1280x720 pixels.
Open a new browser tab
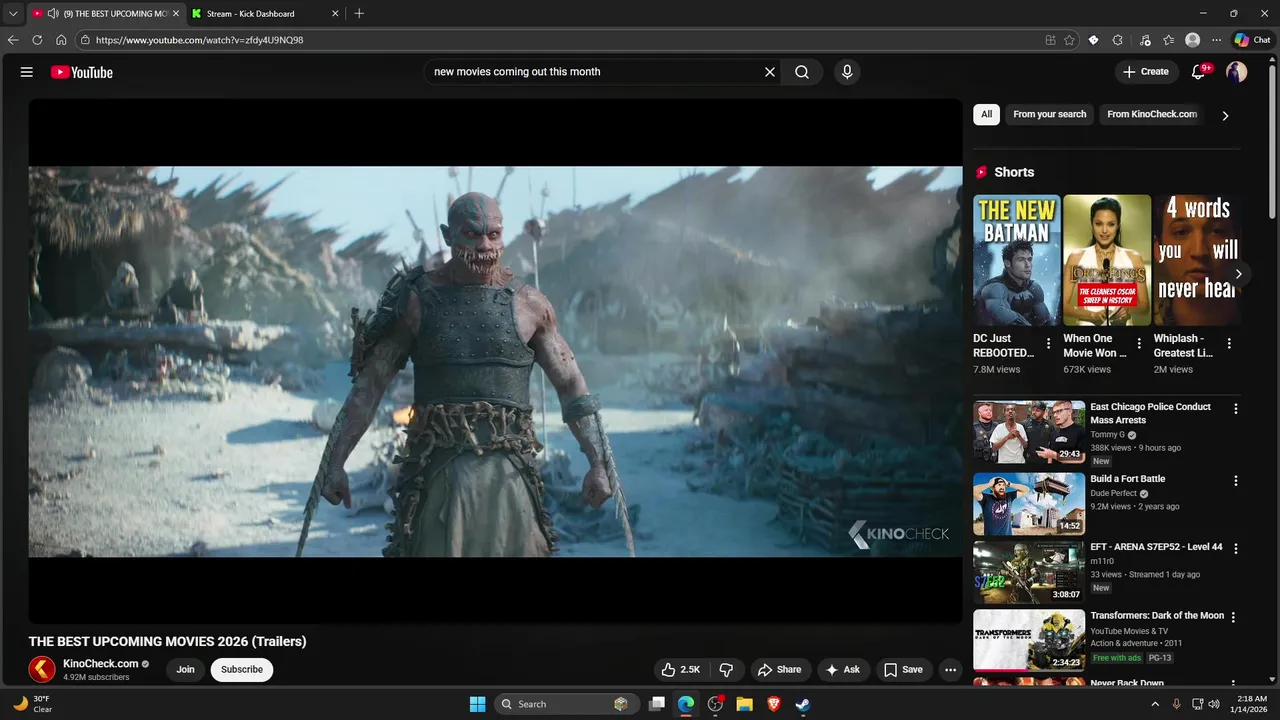pyautogui.click(x=359, y=14)
